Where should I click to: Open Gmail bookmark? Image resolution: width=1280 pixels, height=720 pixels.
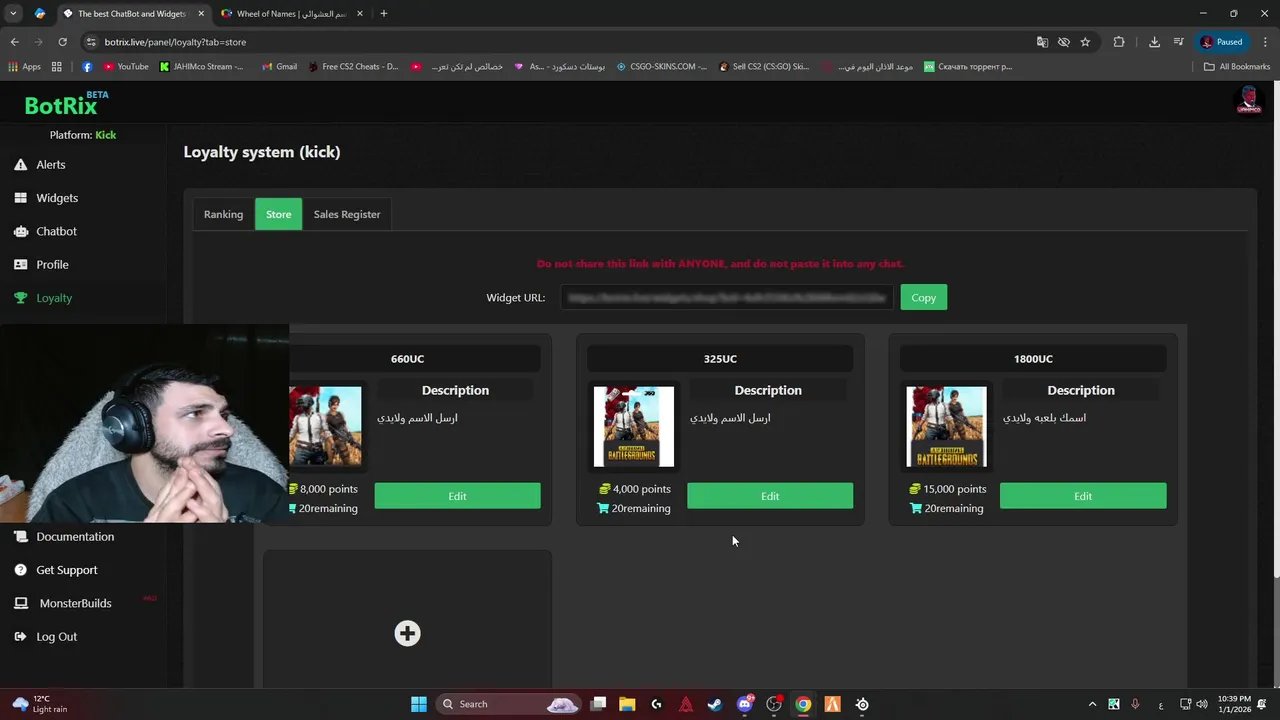279,67
